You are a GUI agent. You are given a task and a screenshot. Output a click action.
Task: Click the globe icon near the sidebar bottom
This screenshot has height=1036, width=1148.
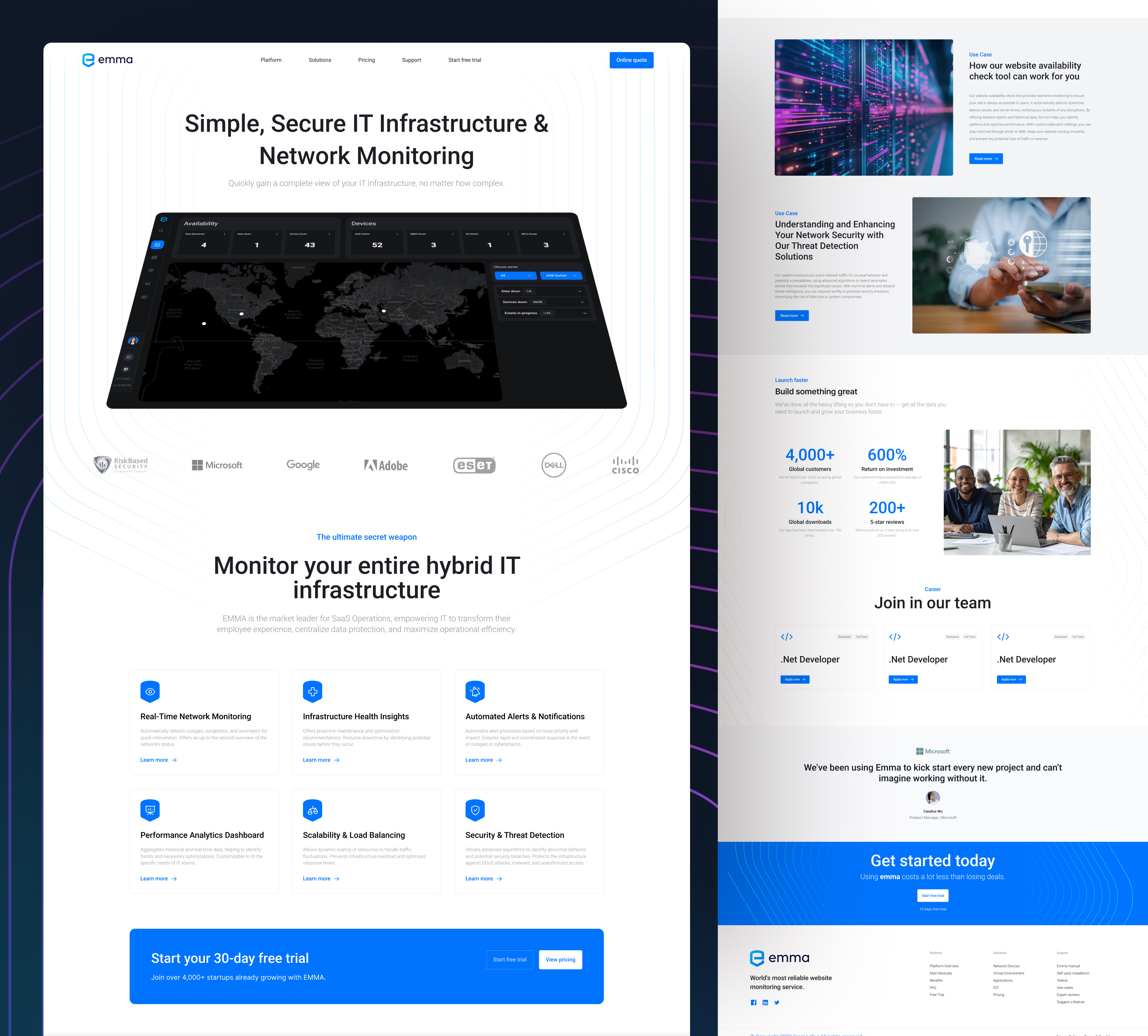point(126,369)
